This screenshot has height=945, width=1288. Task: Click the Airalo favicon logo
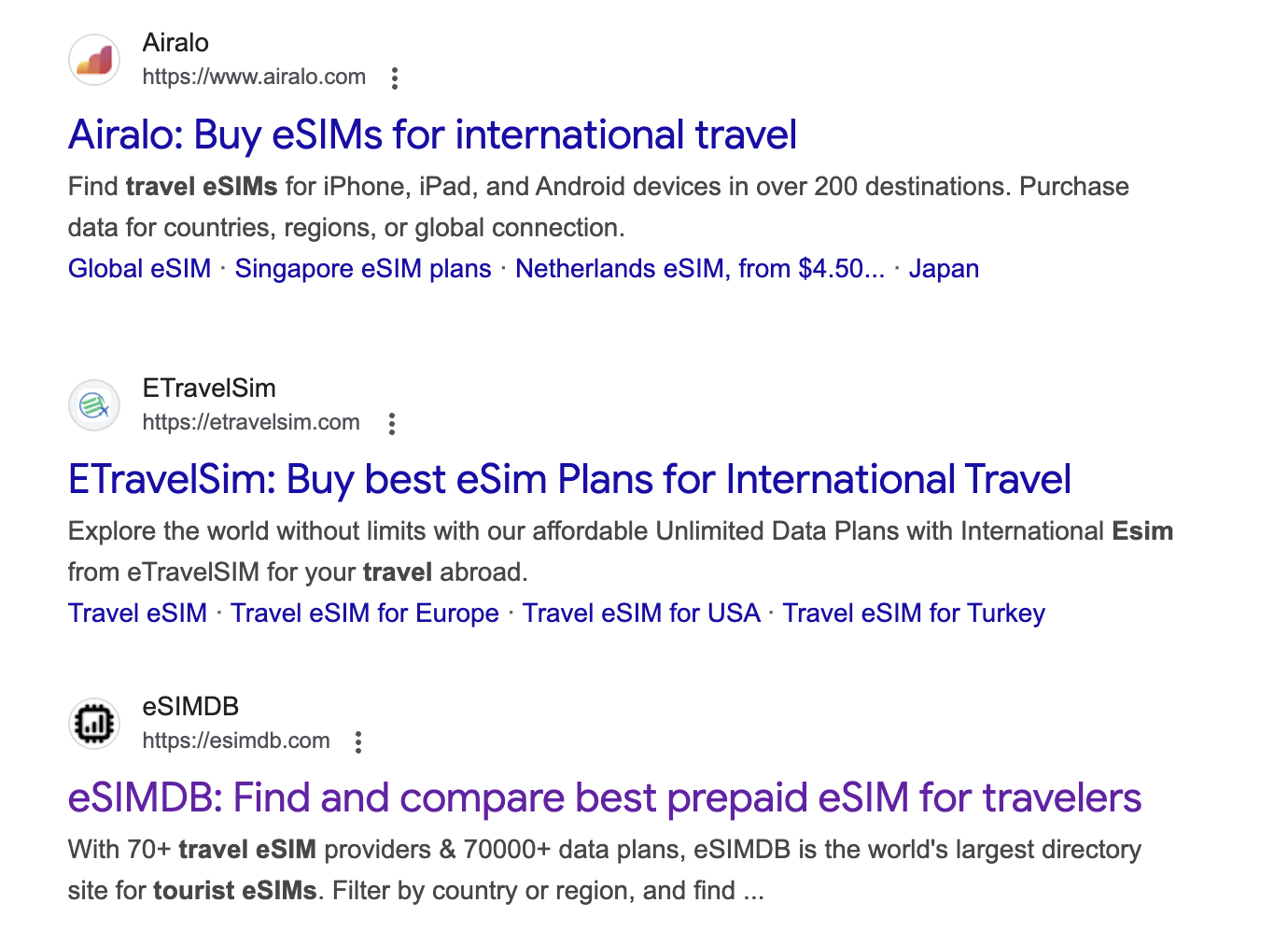tap(94, 60)
